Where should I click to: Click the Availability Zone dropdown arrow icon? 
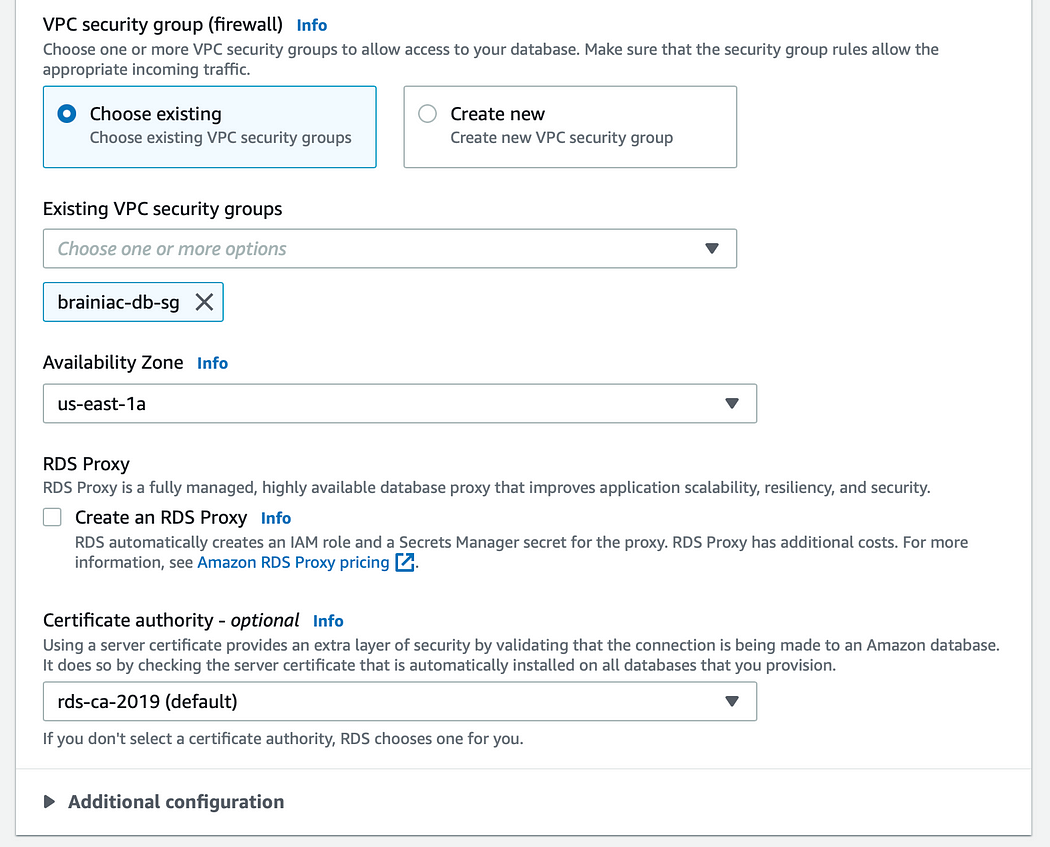[732, 403]
